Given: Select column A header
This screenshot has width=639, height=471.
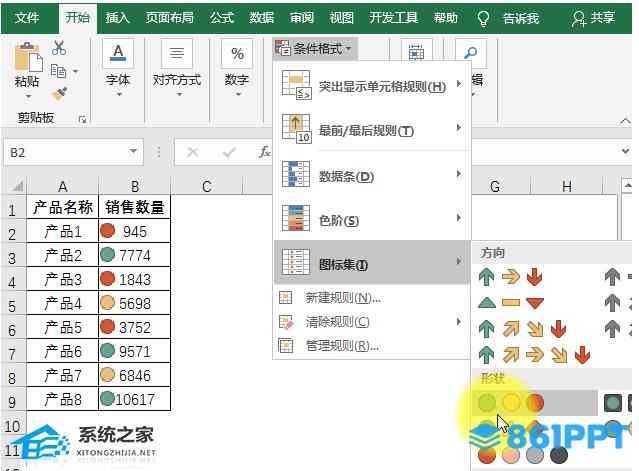Looking at the screenshot, I should [62, 186].
